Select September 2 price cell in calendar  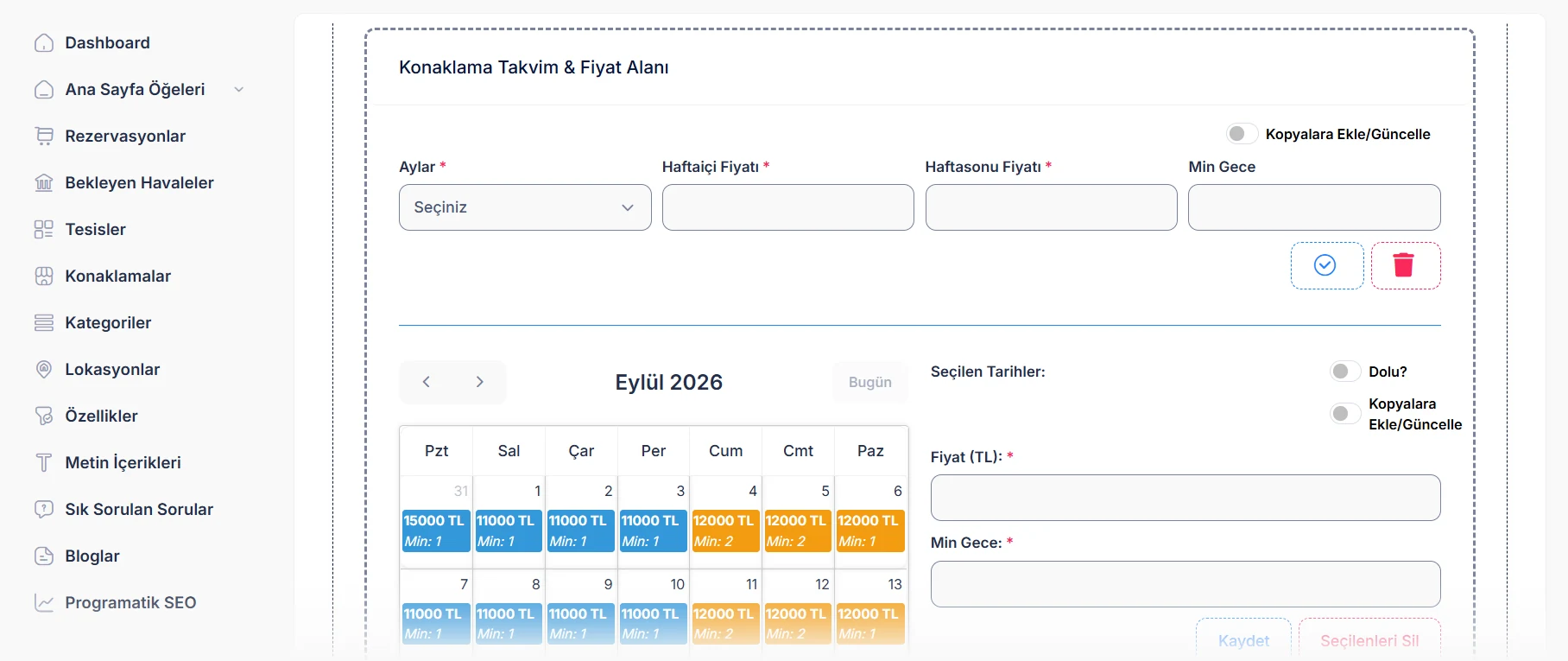coord(581,531)
